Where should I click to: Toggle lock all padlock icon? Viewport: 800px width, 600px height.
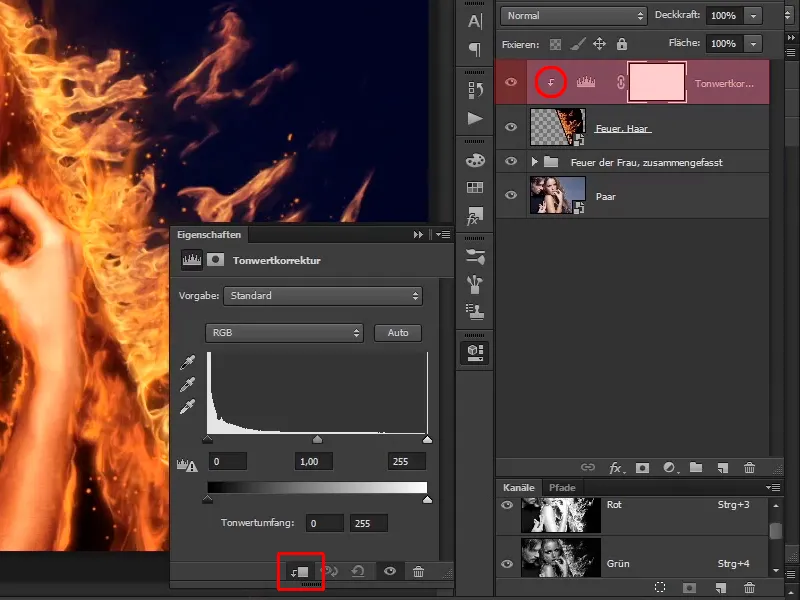[621, 44]
